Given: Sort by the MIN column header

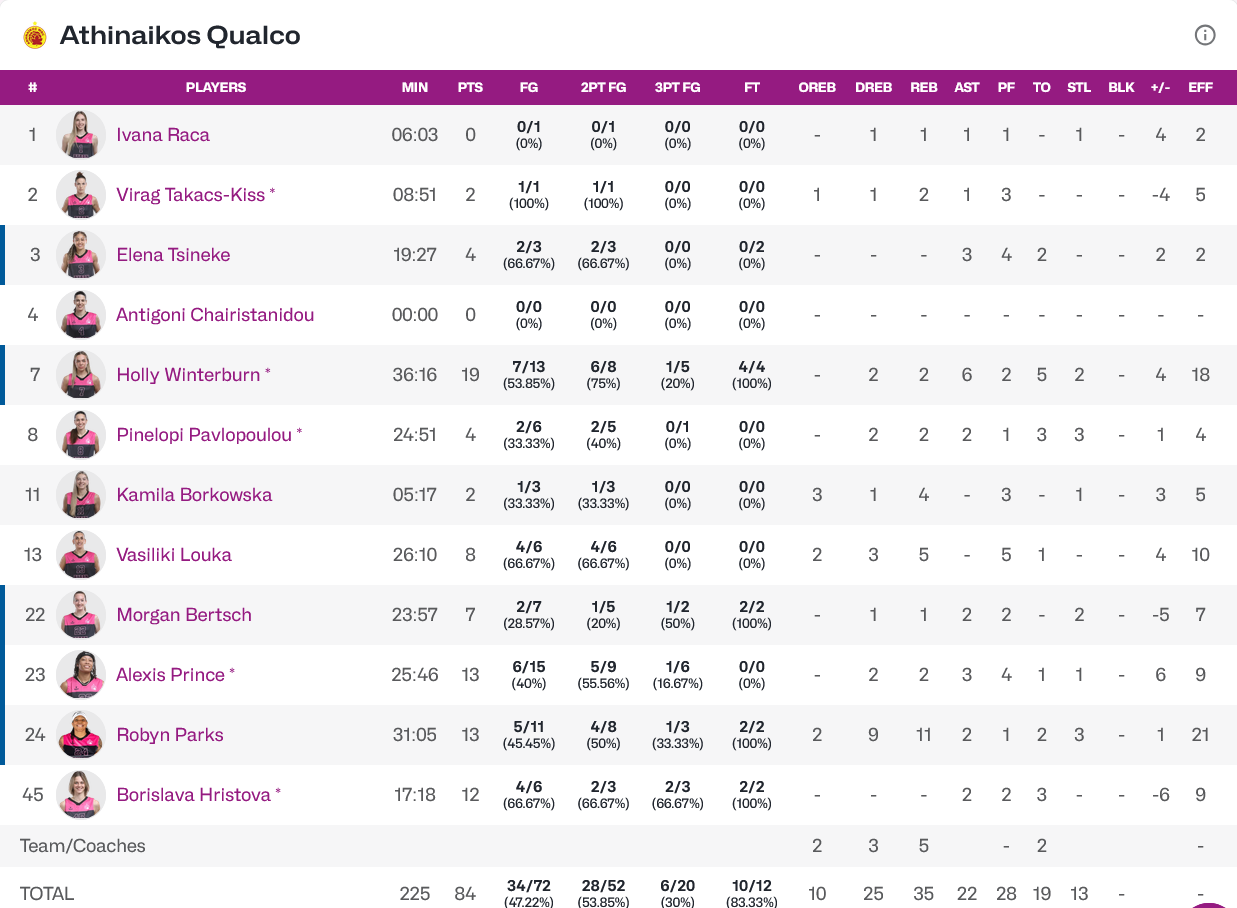Looking at the screenshot, I should pyautogui.click(x=415, y=87).
